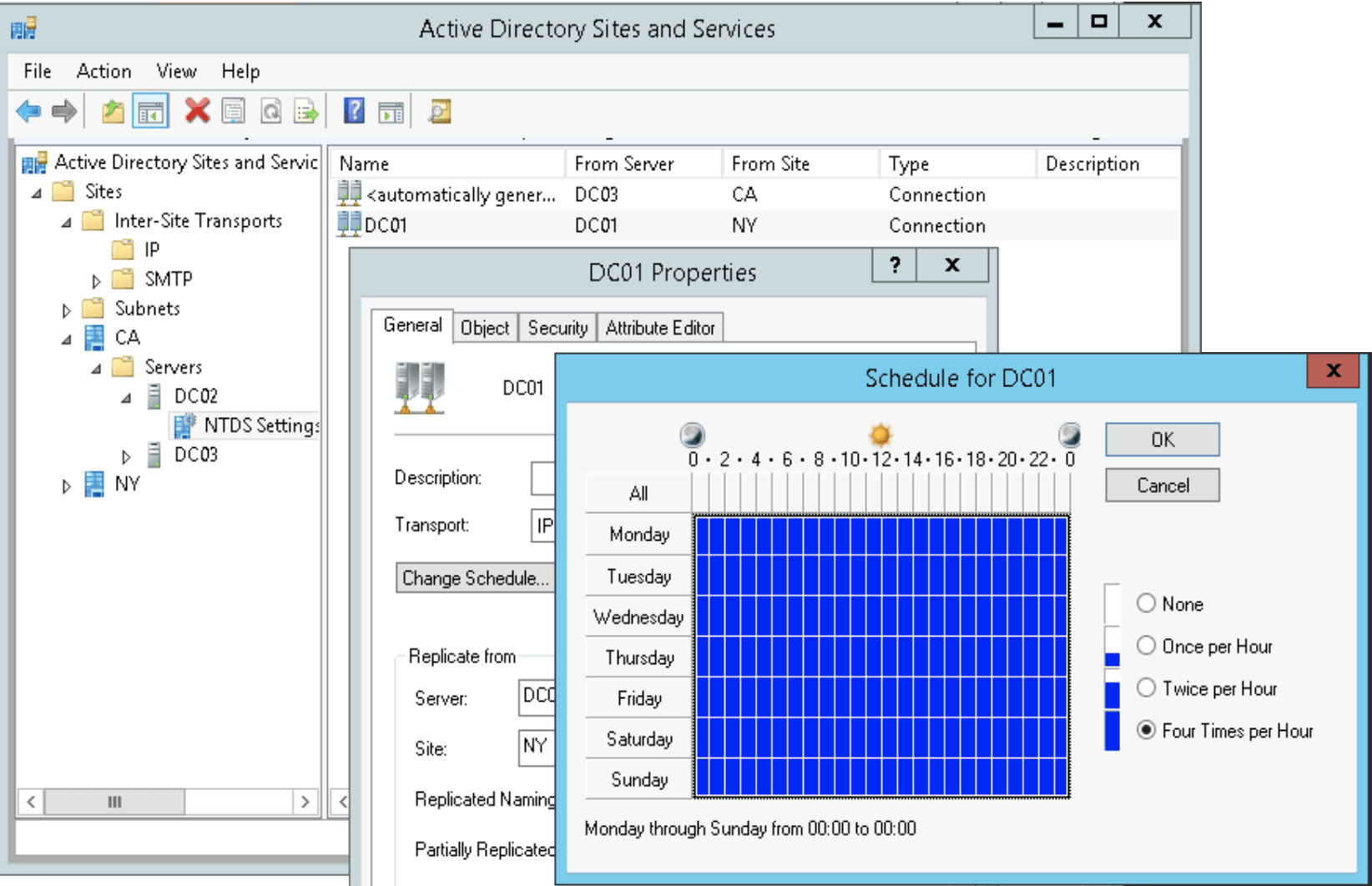
Task: Select the None replication radio button
Action: pyautogui.click(x=1146, y=603)
